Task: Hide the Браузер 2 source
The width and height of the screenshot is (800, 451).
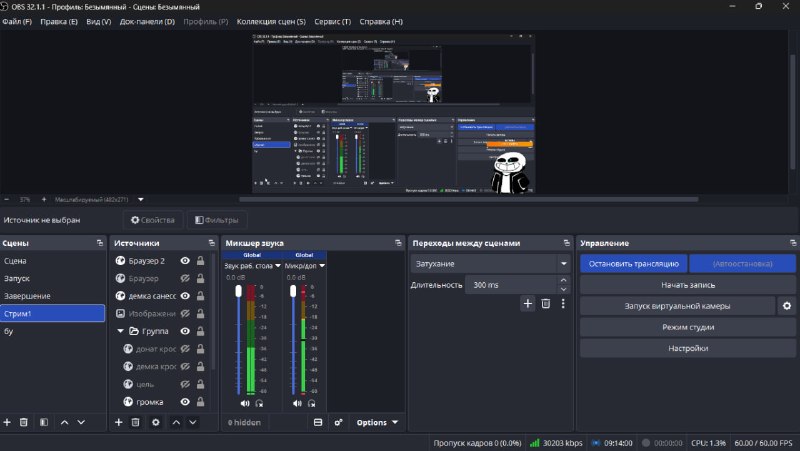Action: 185,261
